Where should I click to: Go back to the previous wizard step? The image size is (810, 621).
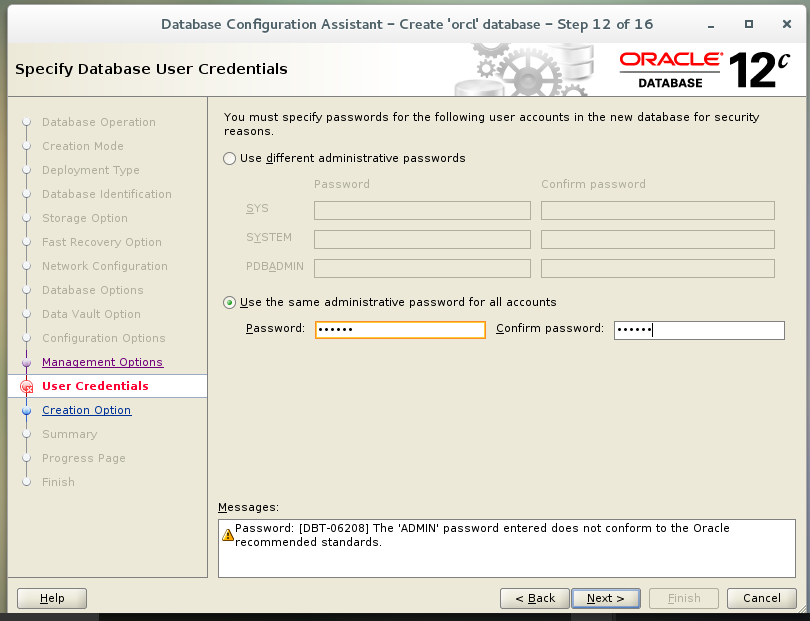(x=534, y=597)
